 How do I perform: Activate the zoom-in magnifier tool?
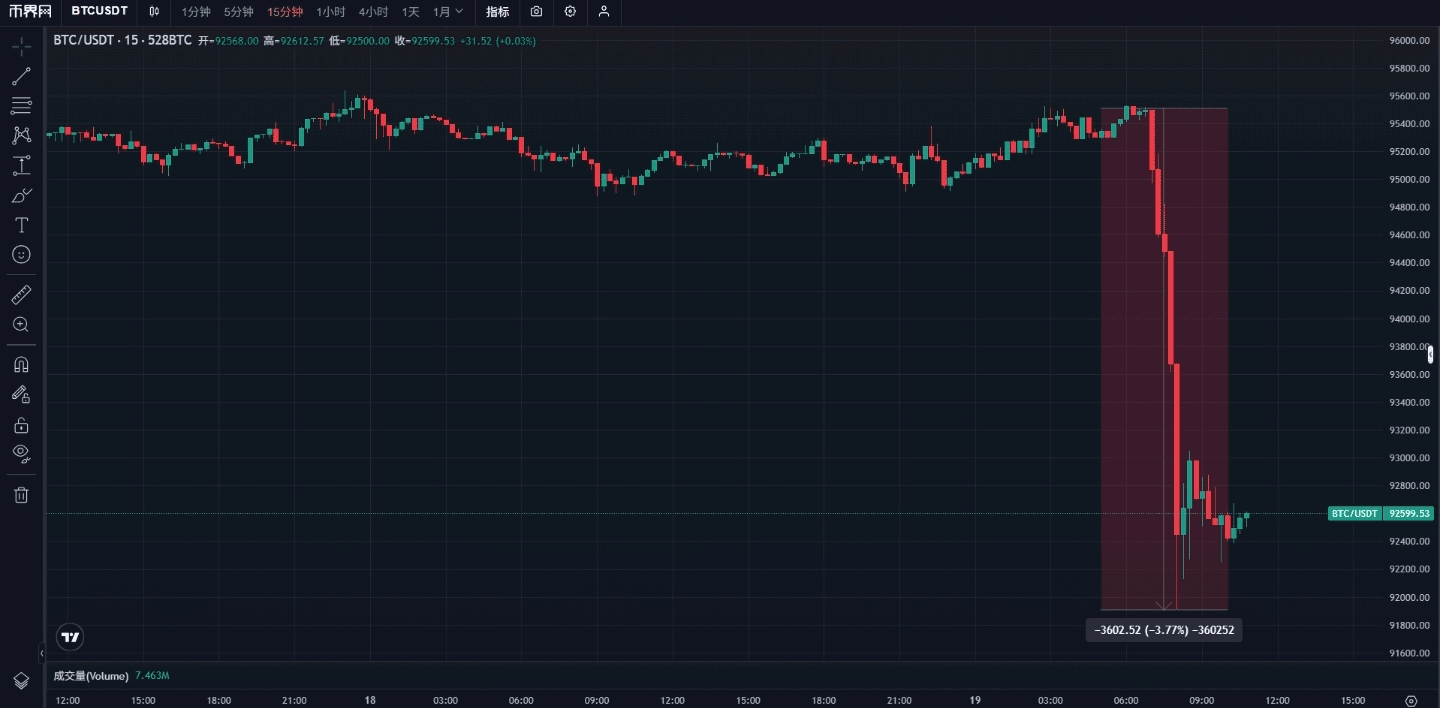tap(21, 324)
